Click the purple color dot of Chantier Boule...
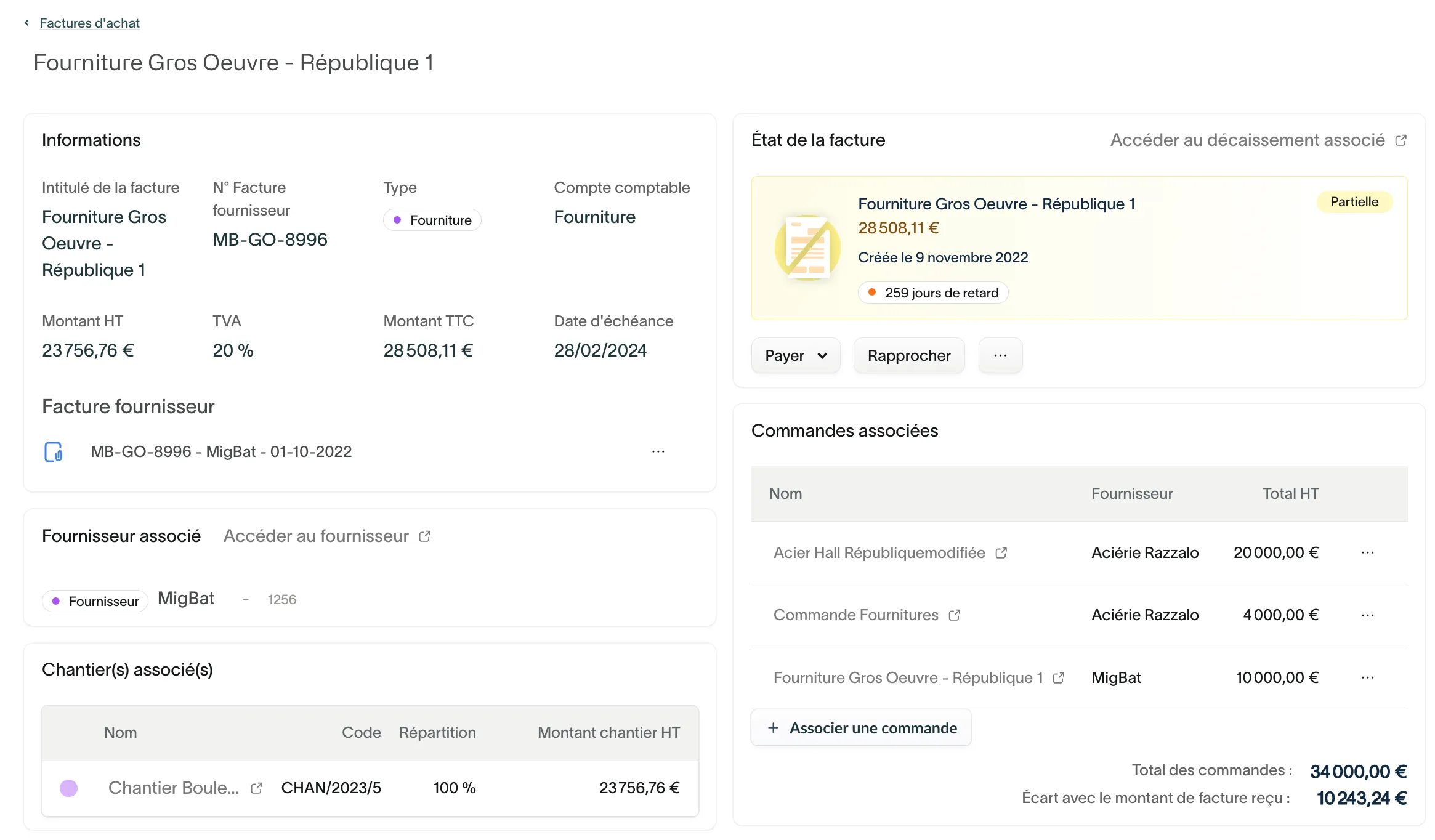 68,788
